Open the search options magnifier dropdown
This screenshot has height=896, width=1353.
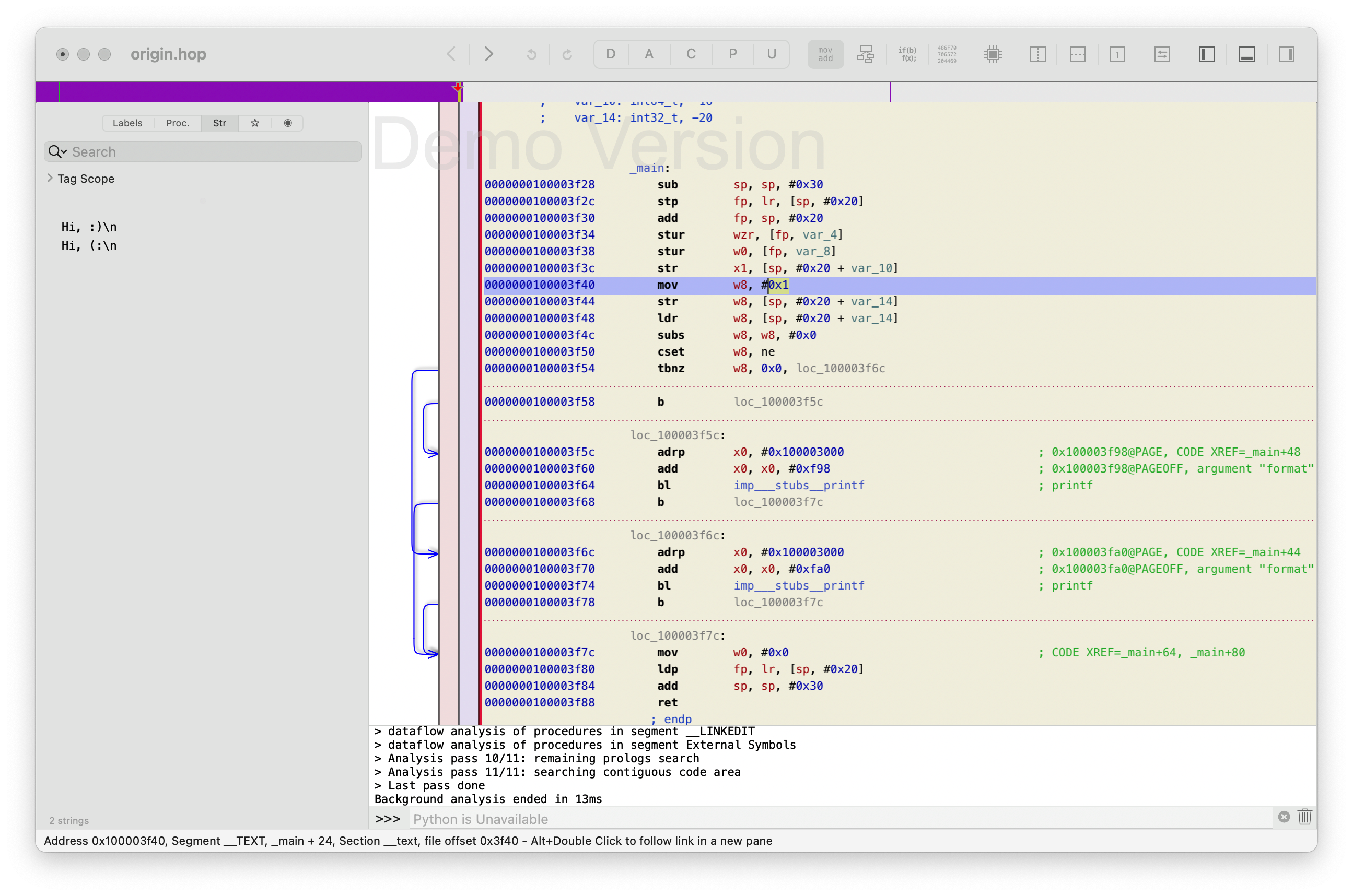tap(57, 151)
